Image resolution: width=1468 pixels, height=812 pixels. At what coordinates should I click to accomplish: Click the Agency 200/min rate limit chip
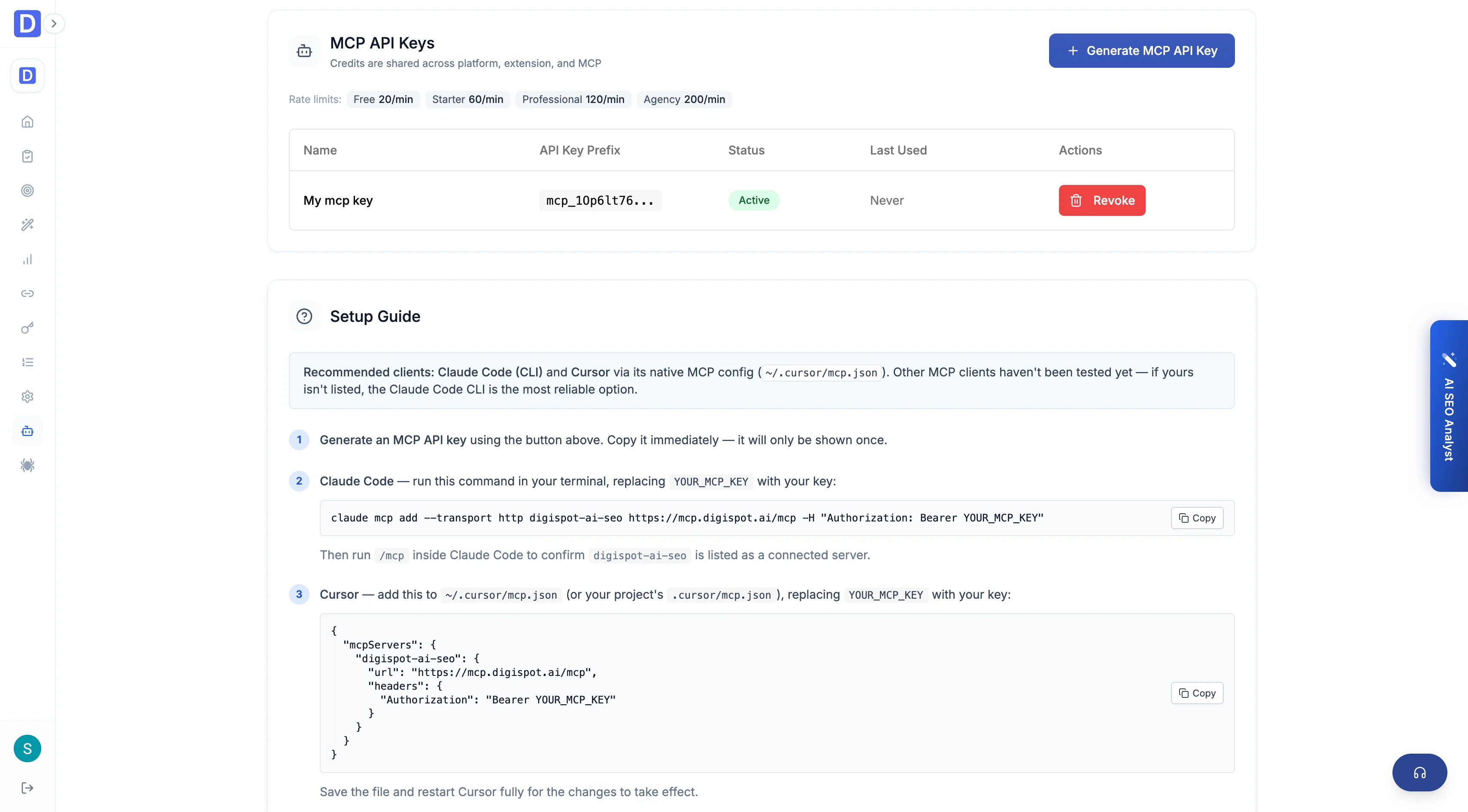click(x=684, y=99)
